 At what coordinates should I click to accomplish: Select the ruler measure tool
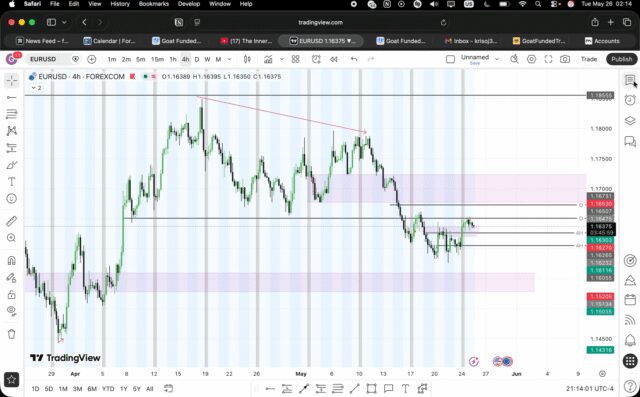tap(11, 221)
